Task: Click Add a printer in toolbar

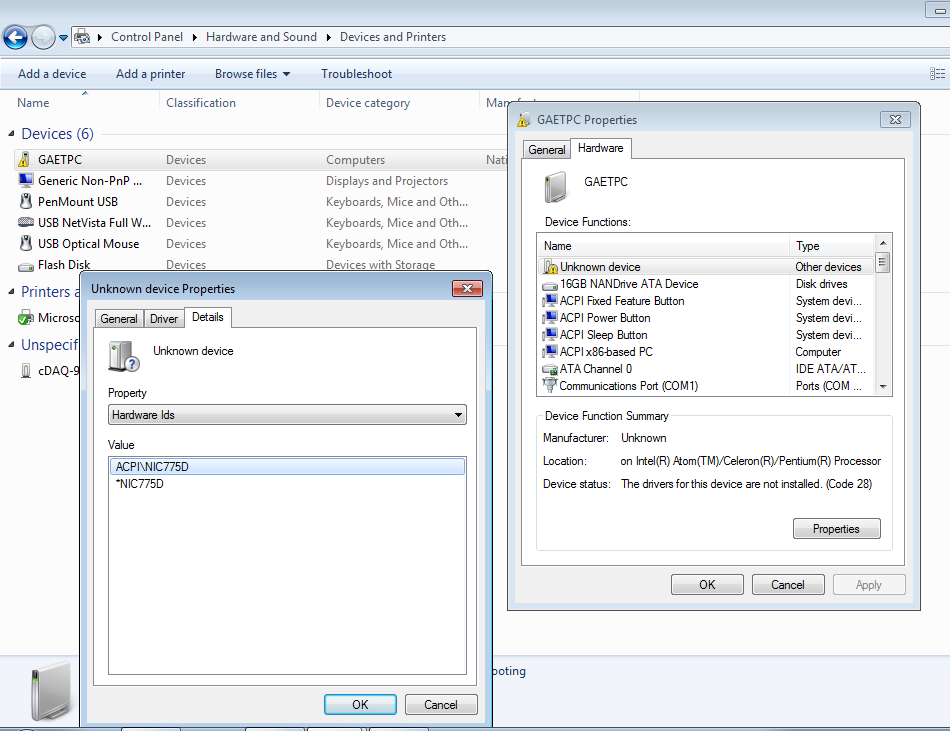Action: (x=151, y=74)
